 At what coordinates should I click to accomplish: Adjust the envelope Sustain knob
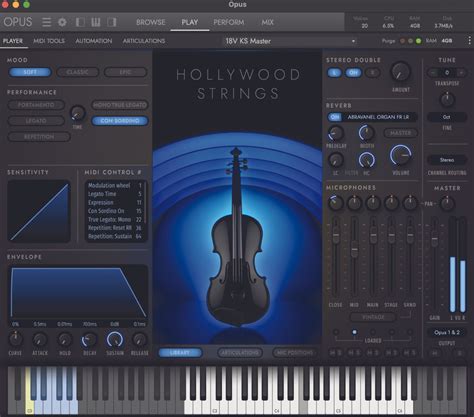coord(115,340)
